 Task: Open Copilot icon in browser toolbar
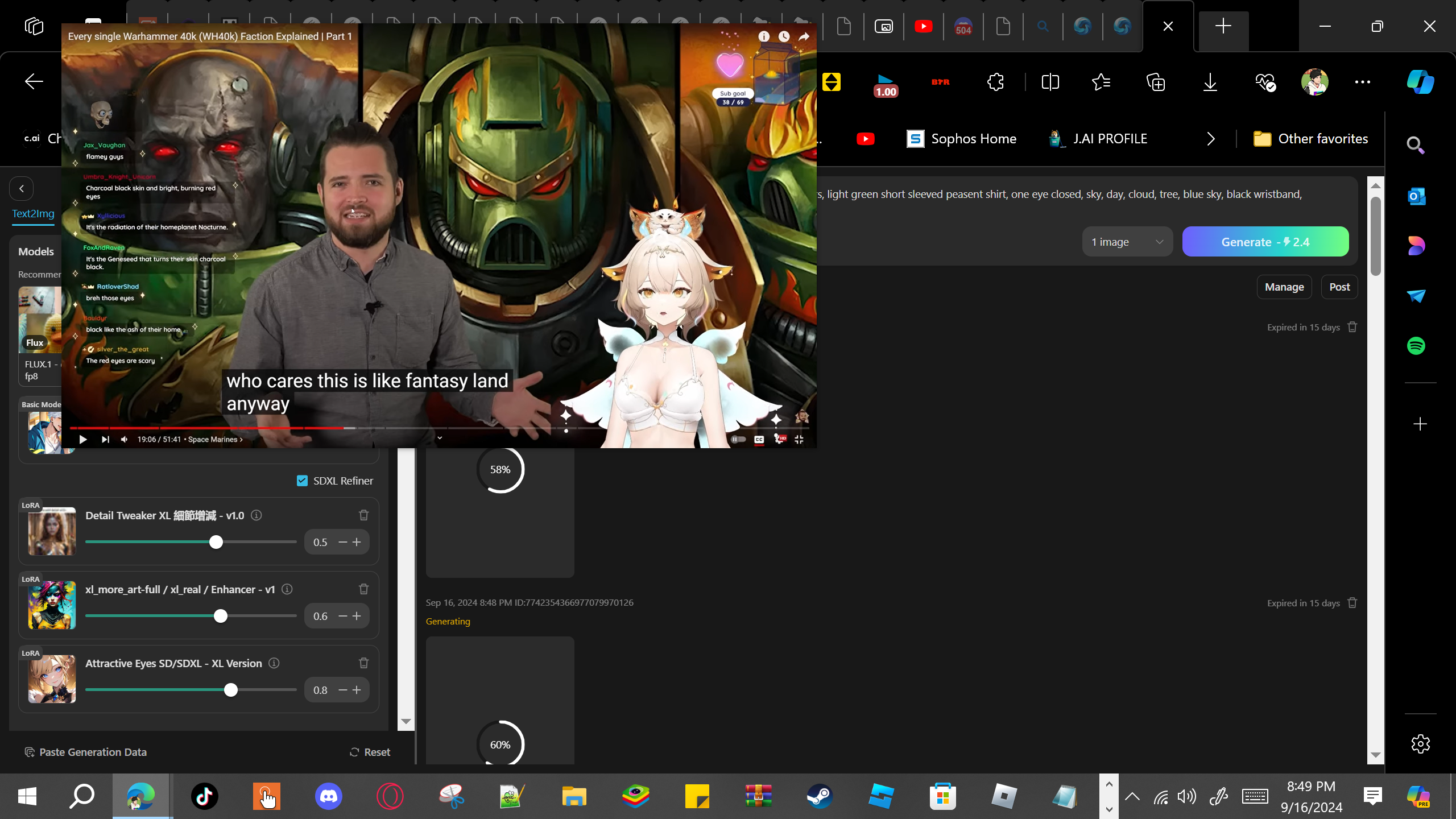1420,82
